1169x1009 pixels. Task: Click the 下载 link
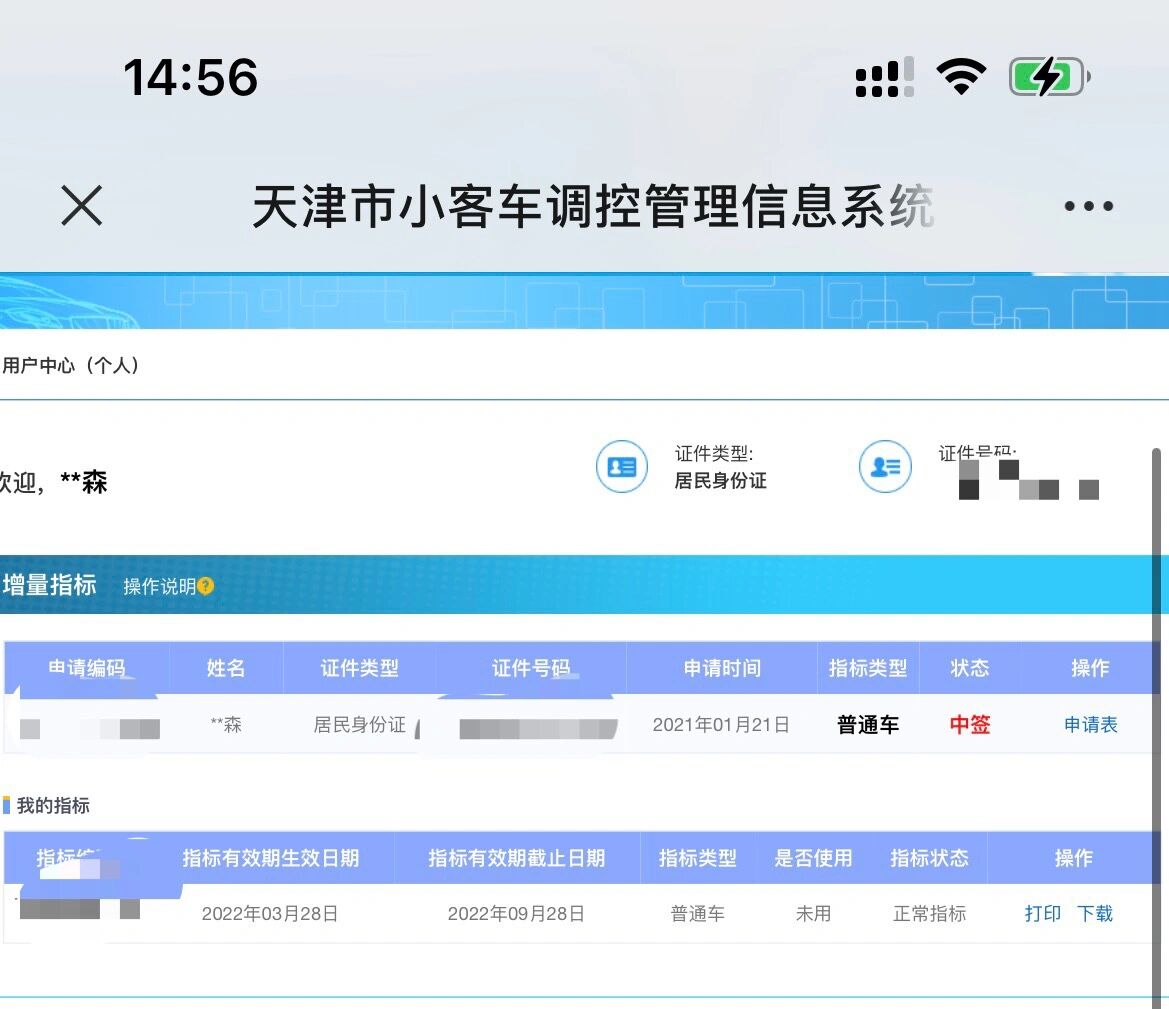(1094, 914)
